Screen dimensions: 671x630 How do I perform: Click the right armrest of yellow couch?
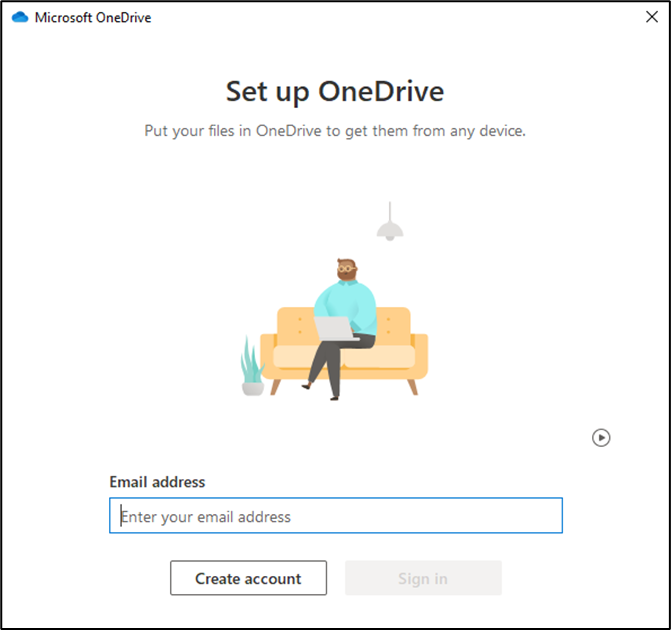(420, 353)
